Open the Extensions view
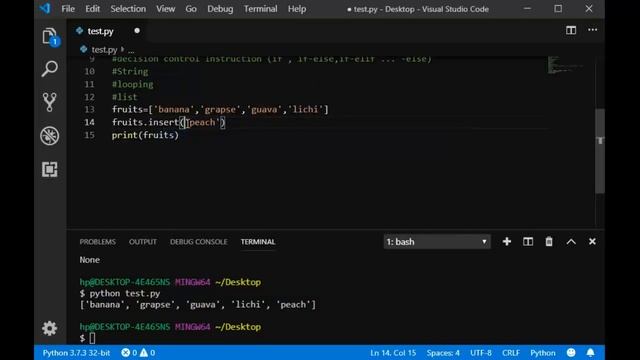Viewport: 640px width, 360px height. (x=50, y=169)
